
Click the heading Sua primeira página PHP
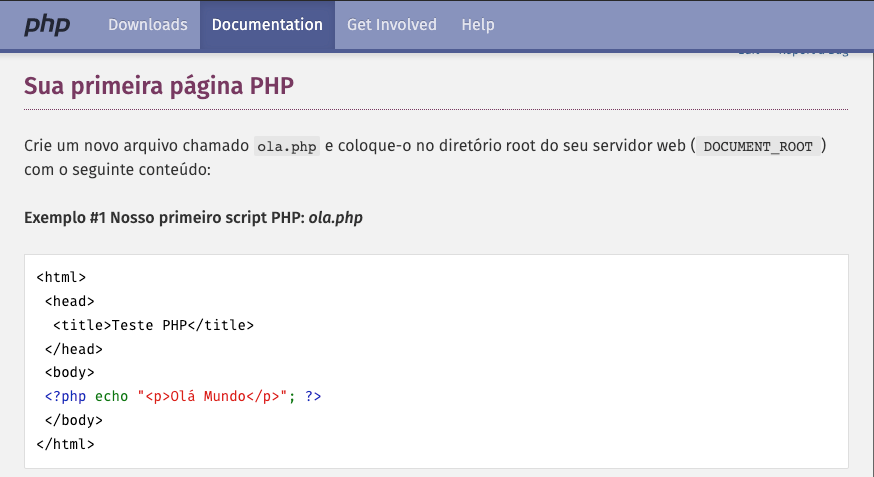coord(159,86)
